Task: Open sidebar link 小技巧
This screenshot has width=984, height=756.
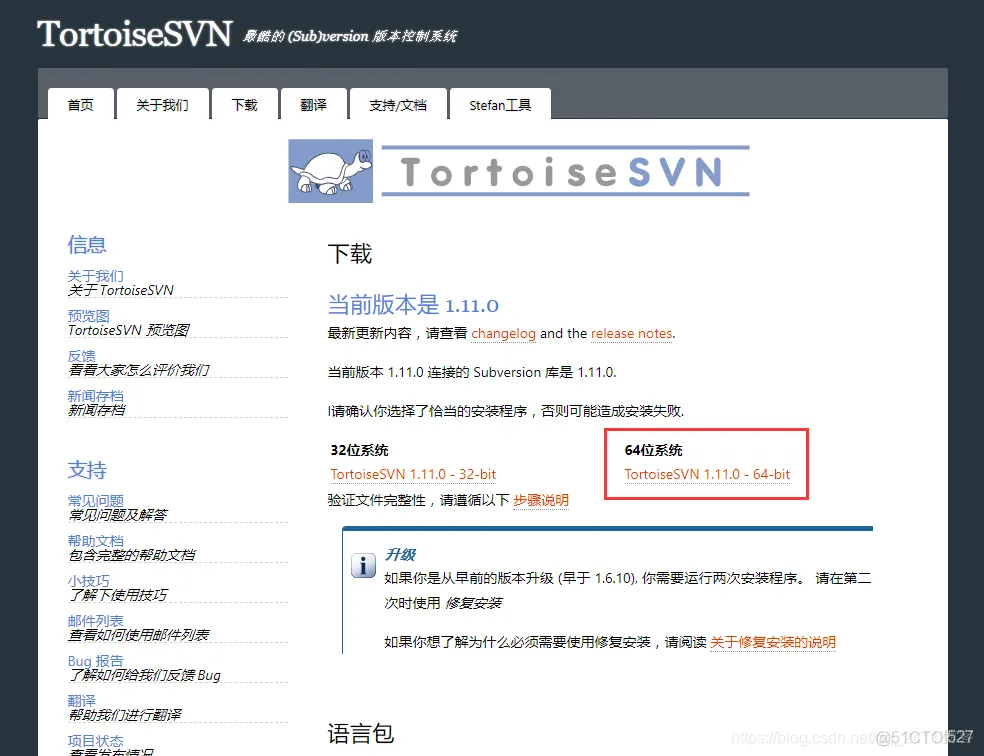Action: (88, 581)
